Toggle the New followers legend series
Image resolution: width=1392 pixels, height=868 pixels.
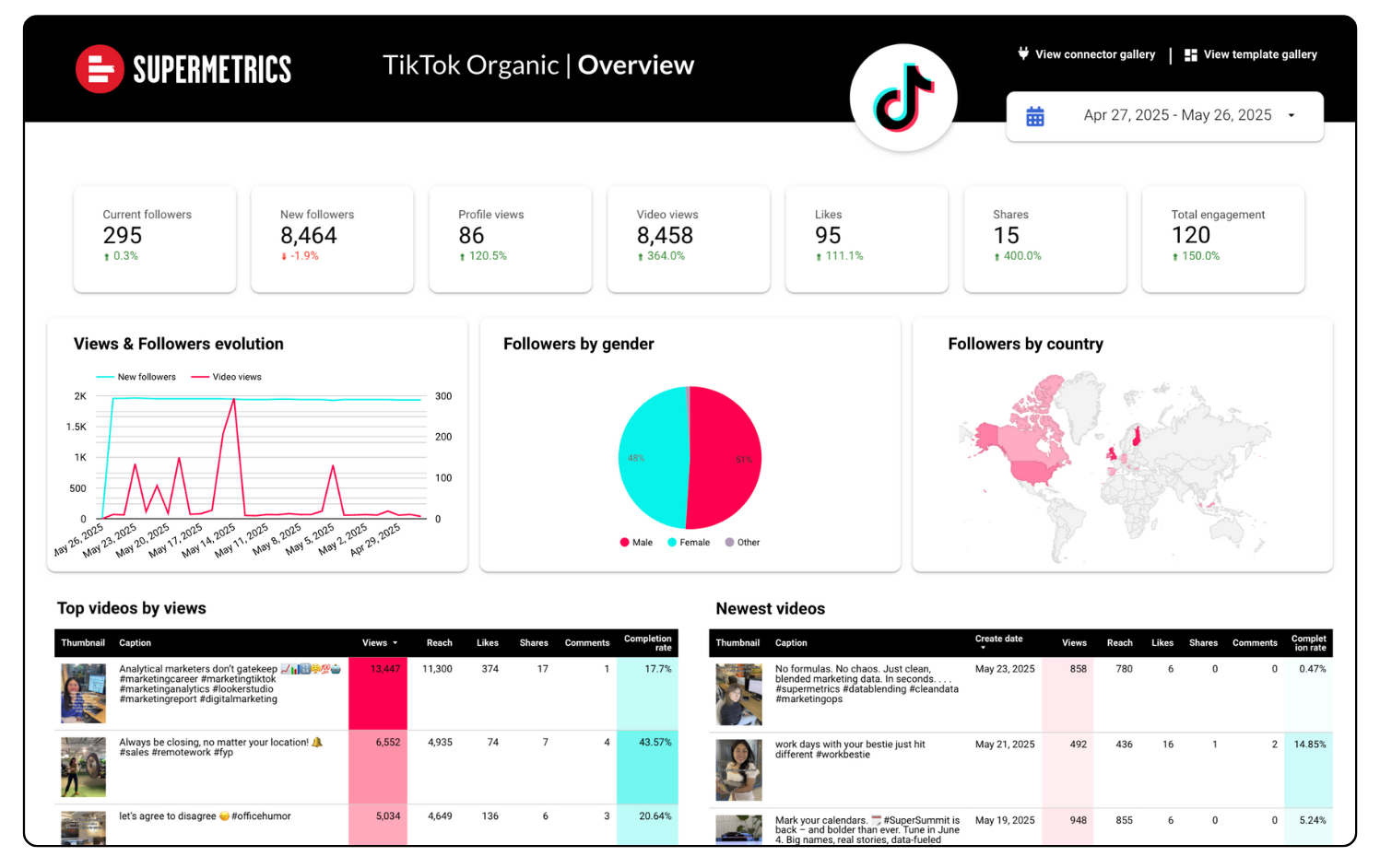136,377
